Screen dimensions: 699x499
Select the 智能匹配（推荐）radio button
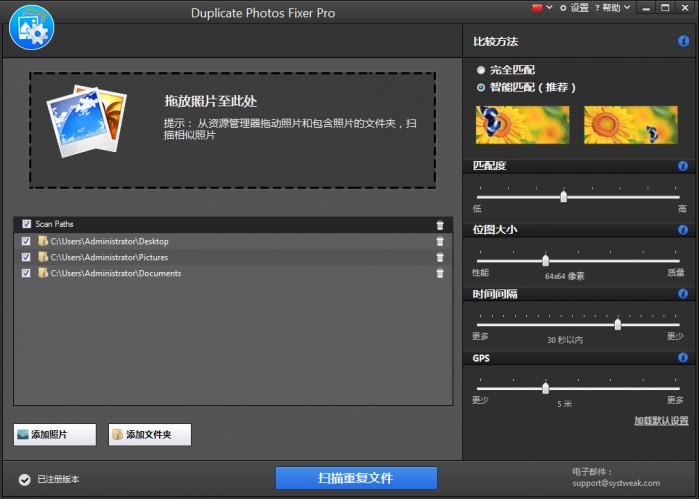pos(481,87)
